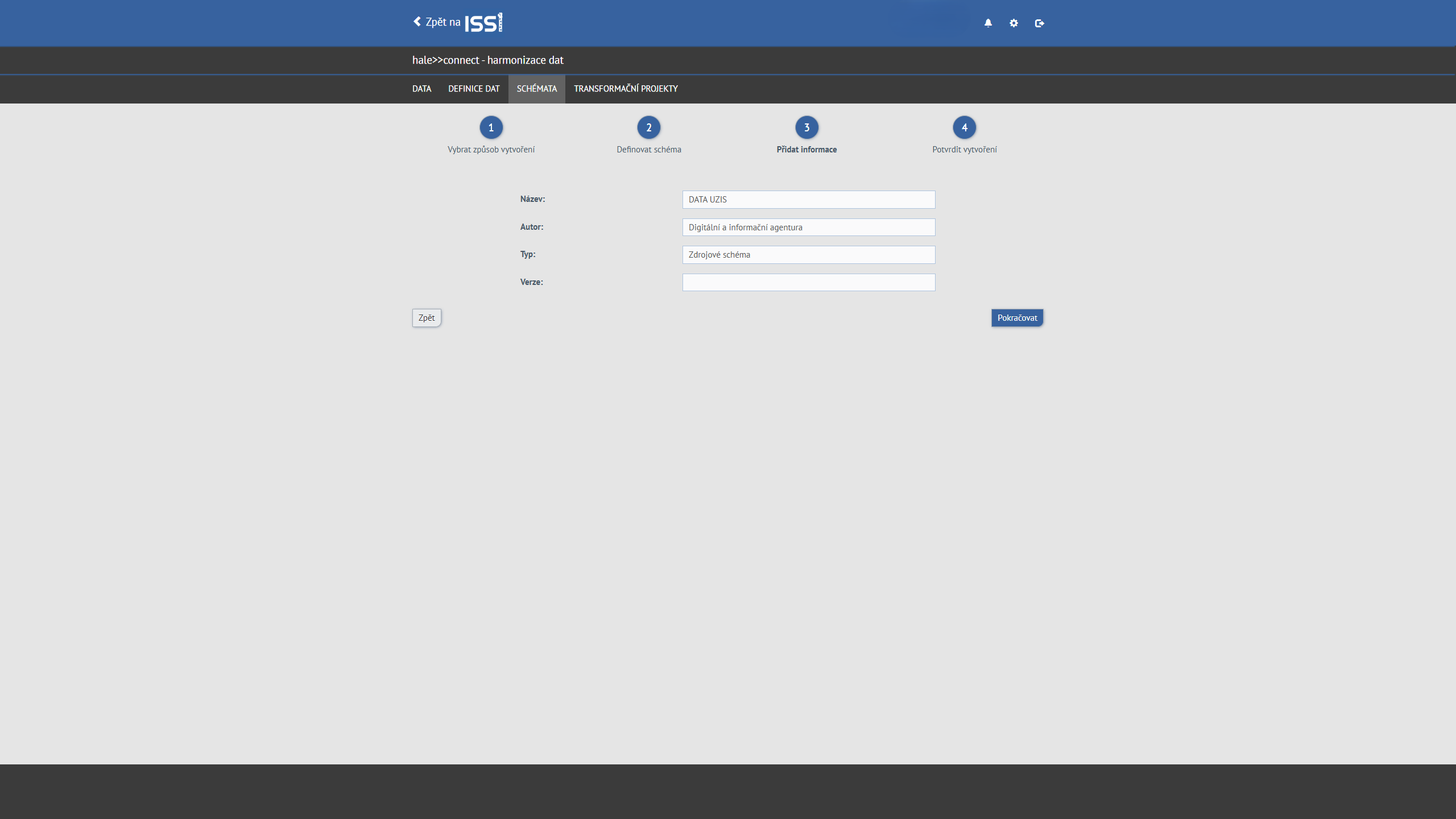Click step 2 circle icon
This screenshot has width=1456, height=819.
[648, 127]
